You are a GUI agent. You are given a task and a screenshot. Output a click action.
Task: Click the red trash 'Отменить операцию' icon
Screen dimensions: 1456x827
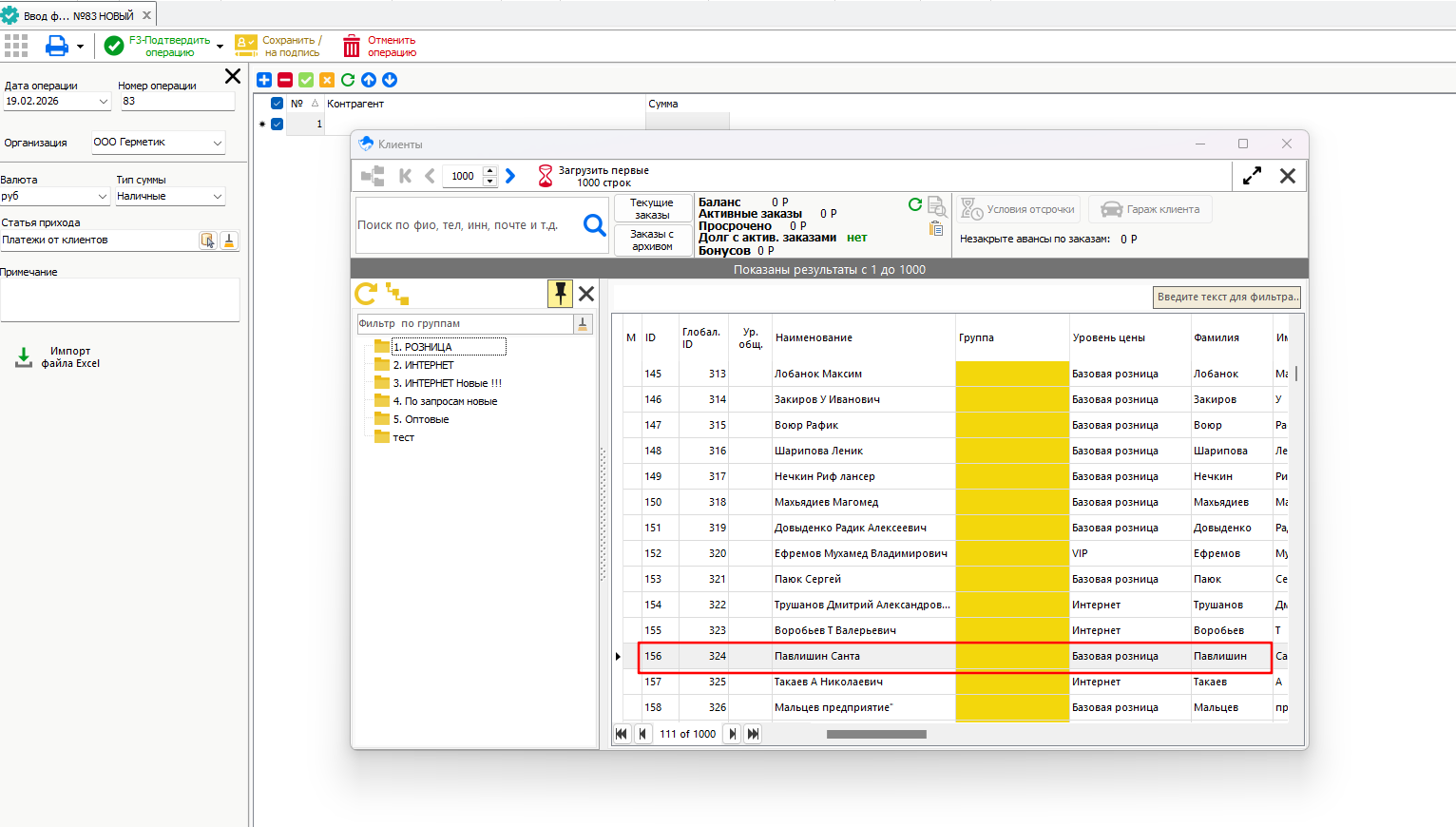[x=352, y=46]
